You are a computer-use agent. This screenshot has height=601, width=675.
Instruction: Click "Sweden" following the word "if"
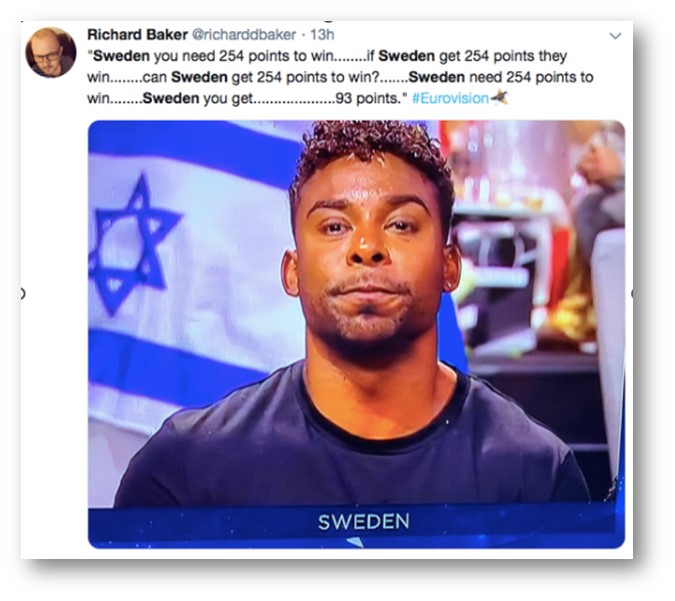click(406, 56)
